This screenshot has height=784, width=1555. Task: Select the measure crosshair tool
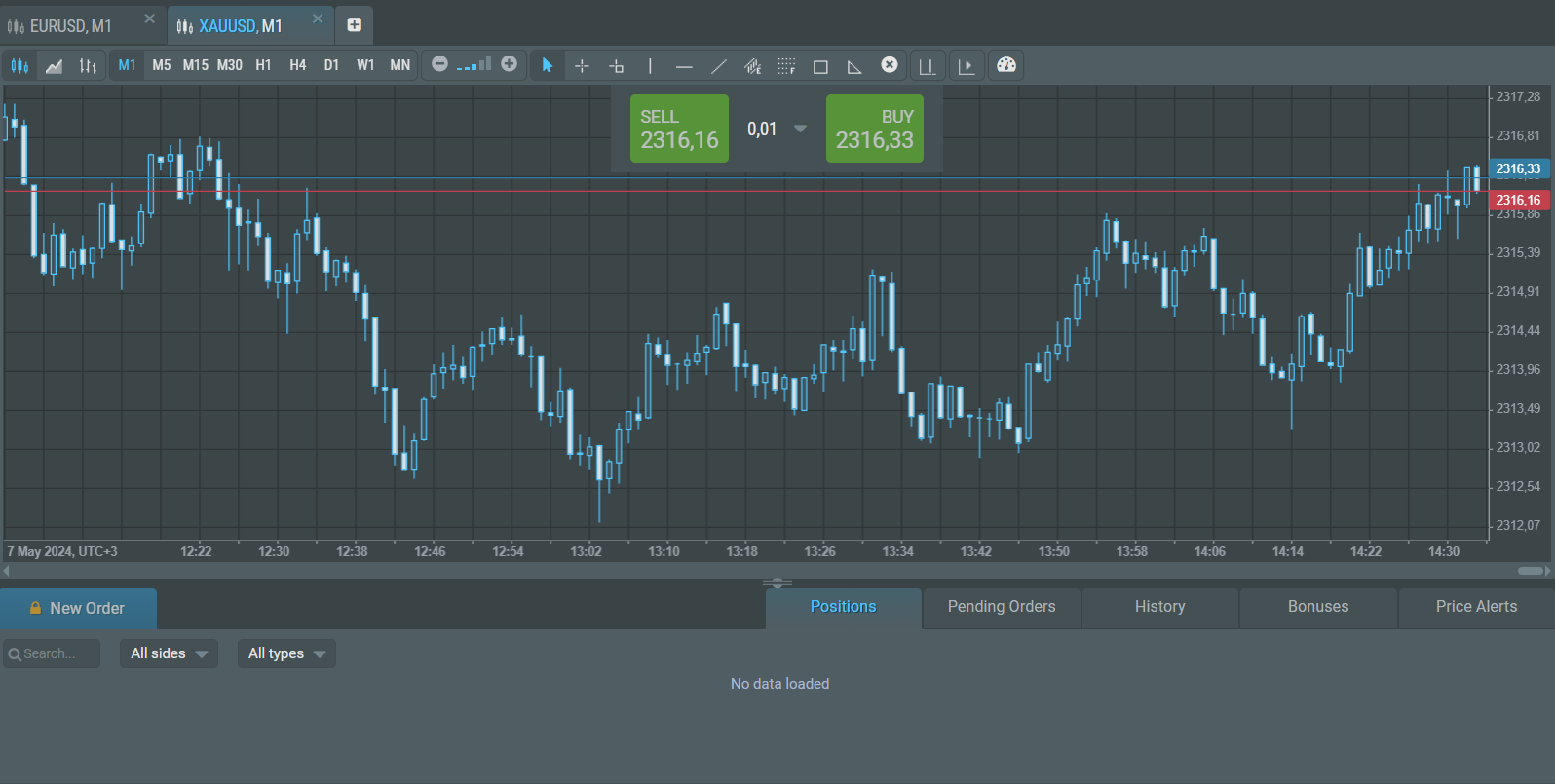pos(616,65)
